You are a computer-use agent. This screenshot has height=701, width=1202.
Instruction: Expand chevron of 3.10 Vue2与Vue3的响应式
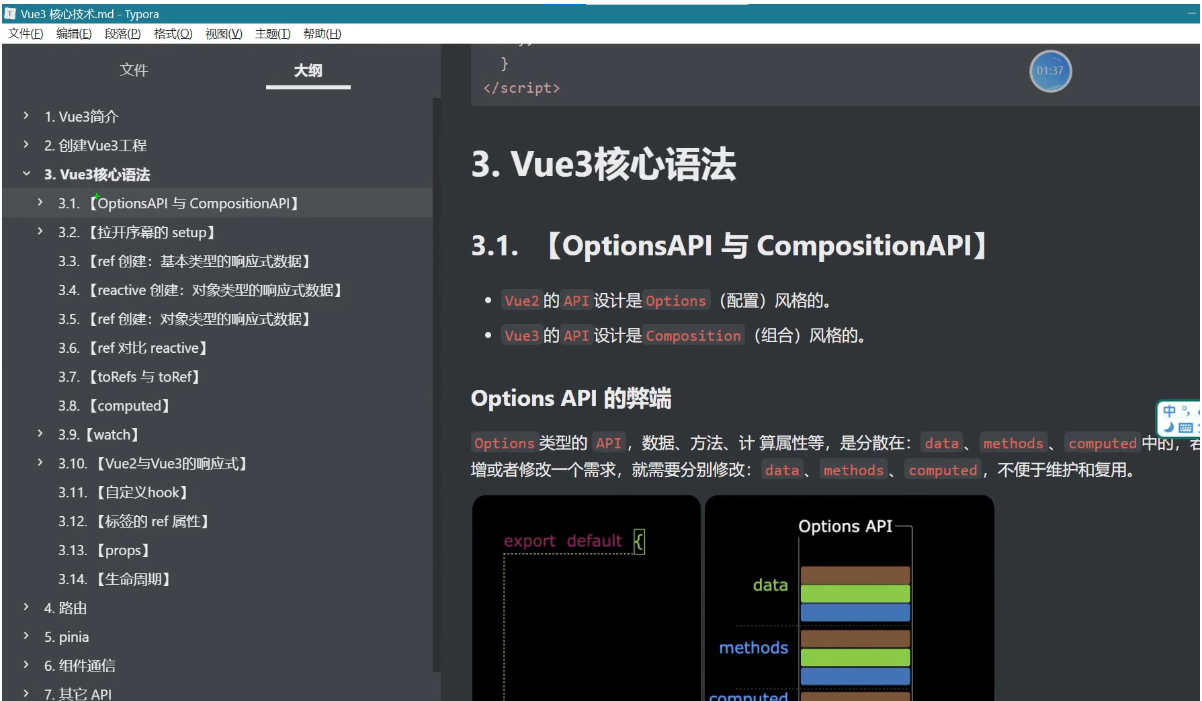(x=40, y=463)
